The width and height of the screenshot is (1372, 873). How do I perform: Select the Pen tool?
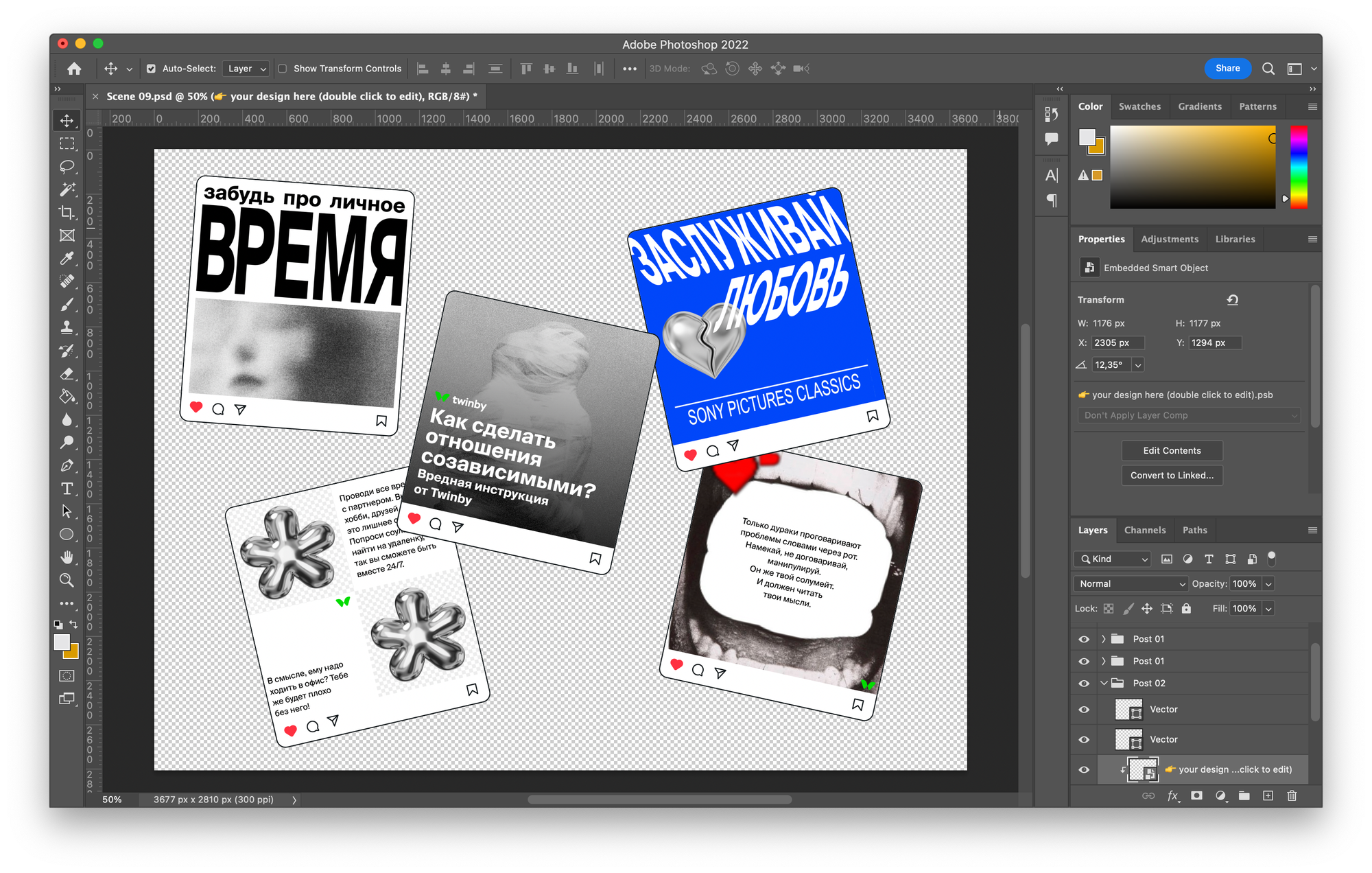tap(67, 466)
